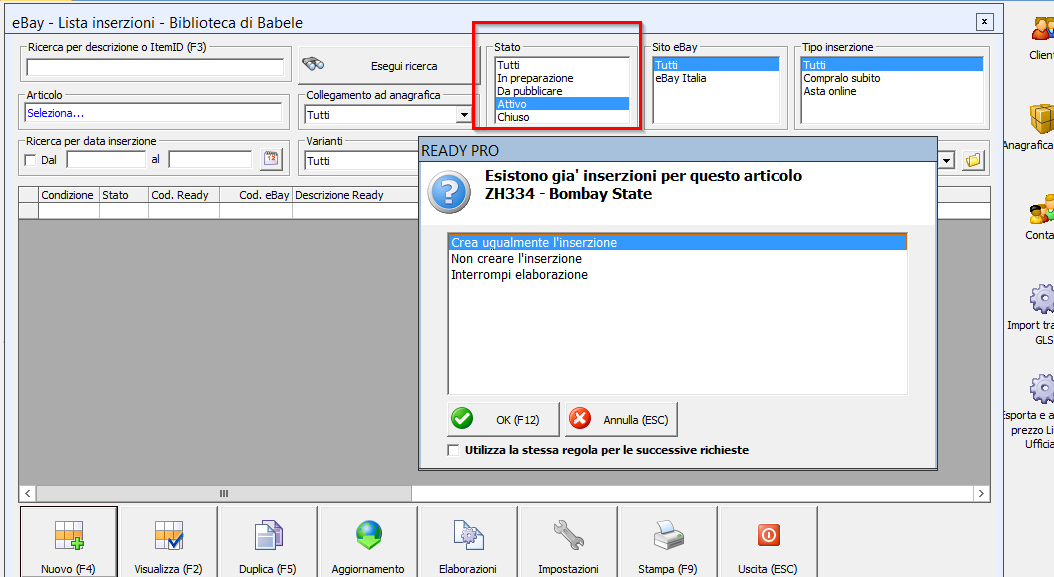Click the binoculars search icon
1054x577 pixels.
click(313, 65)
